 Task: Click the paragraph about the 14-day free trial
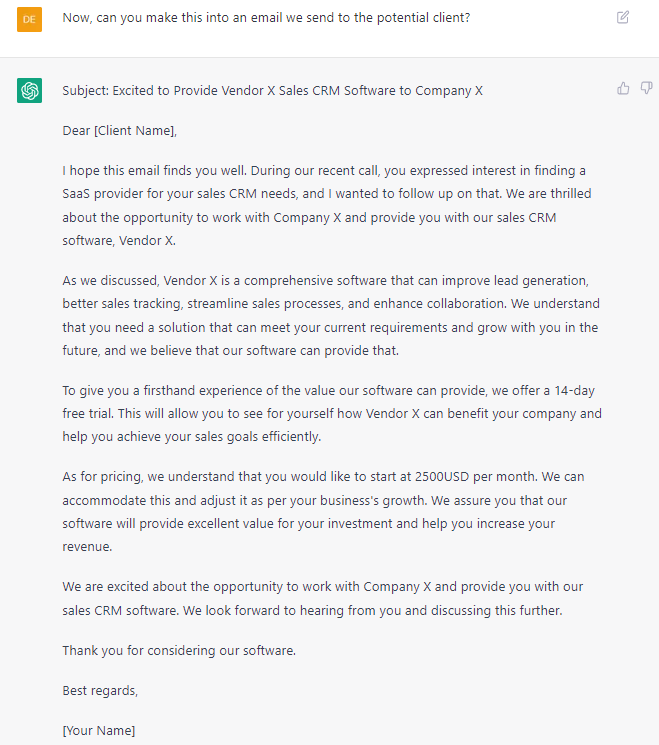point(332,413)
